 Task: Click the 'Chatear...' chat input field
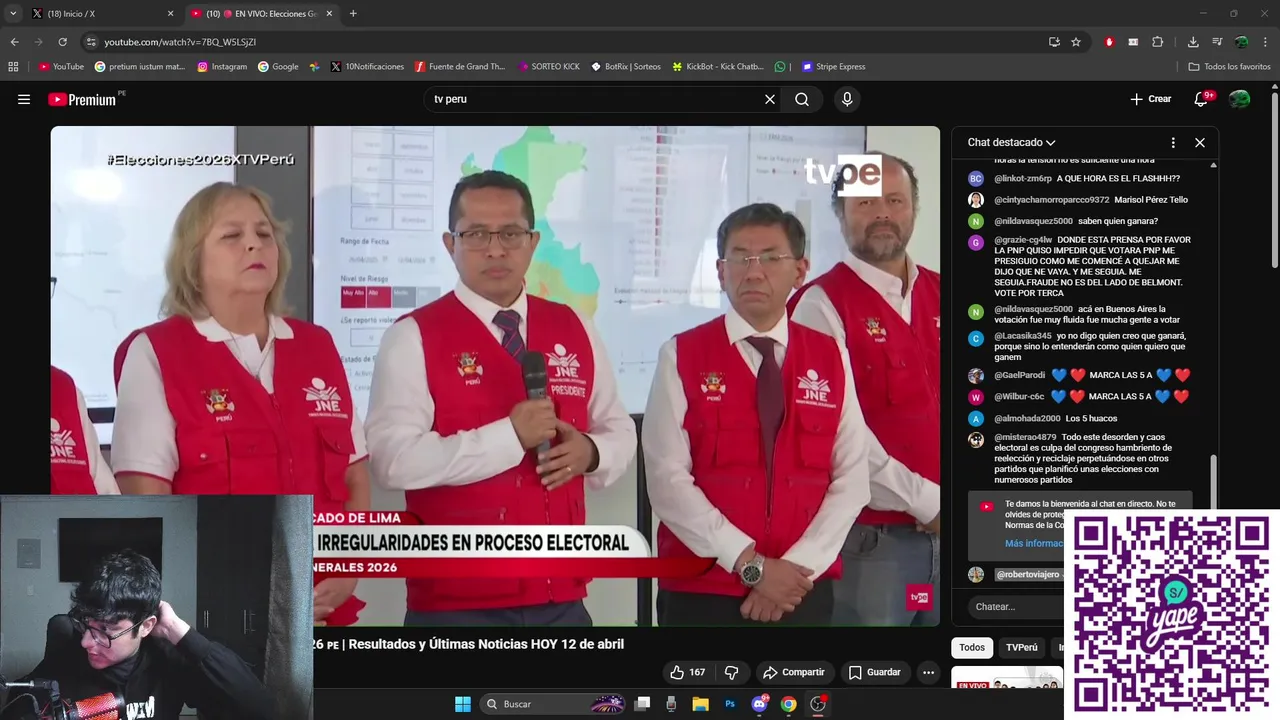pos(1014,606)
